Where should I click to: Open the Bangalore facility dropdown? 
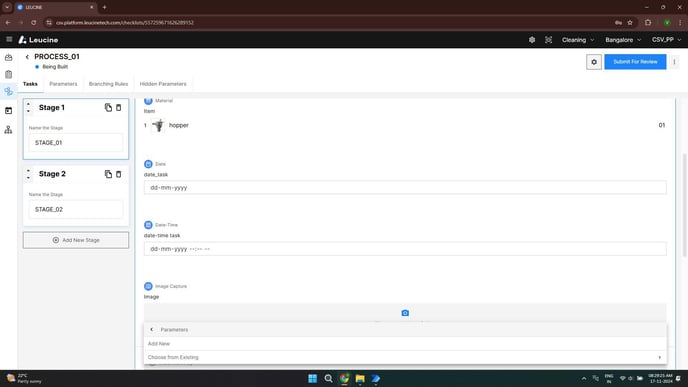(623, 40)
